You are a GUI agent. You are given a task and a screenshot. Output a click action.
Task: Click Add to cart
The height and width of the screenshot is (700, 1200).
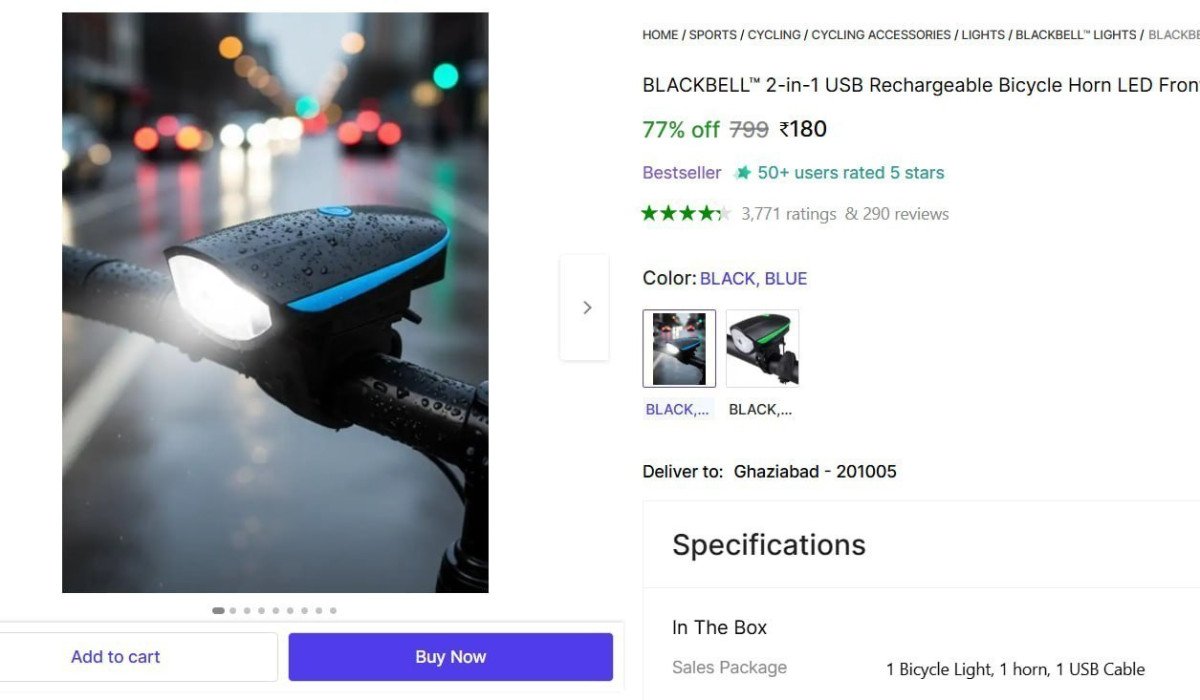115,656
